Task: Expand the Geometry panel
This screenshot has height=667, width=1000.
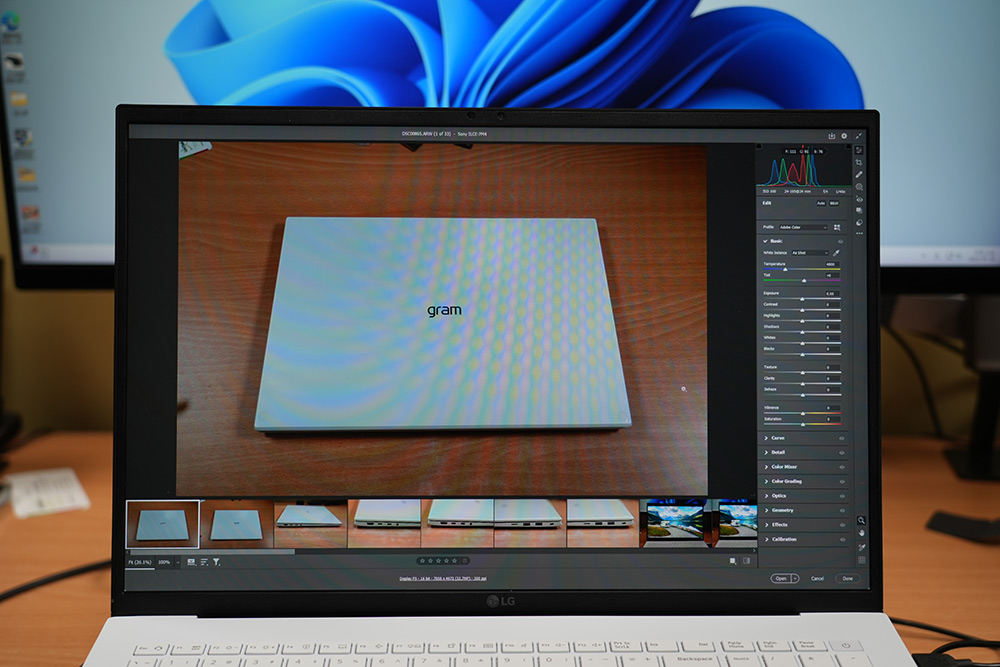Action: [x=766, y=510]
